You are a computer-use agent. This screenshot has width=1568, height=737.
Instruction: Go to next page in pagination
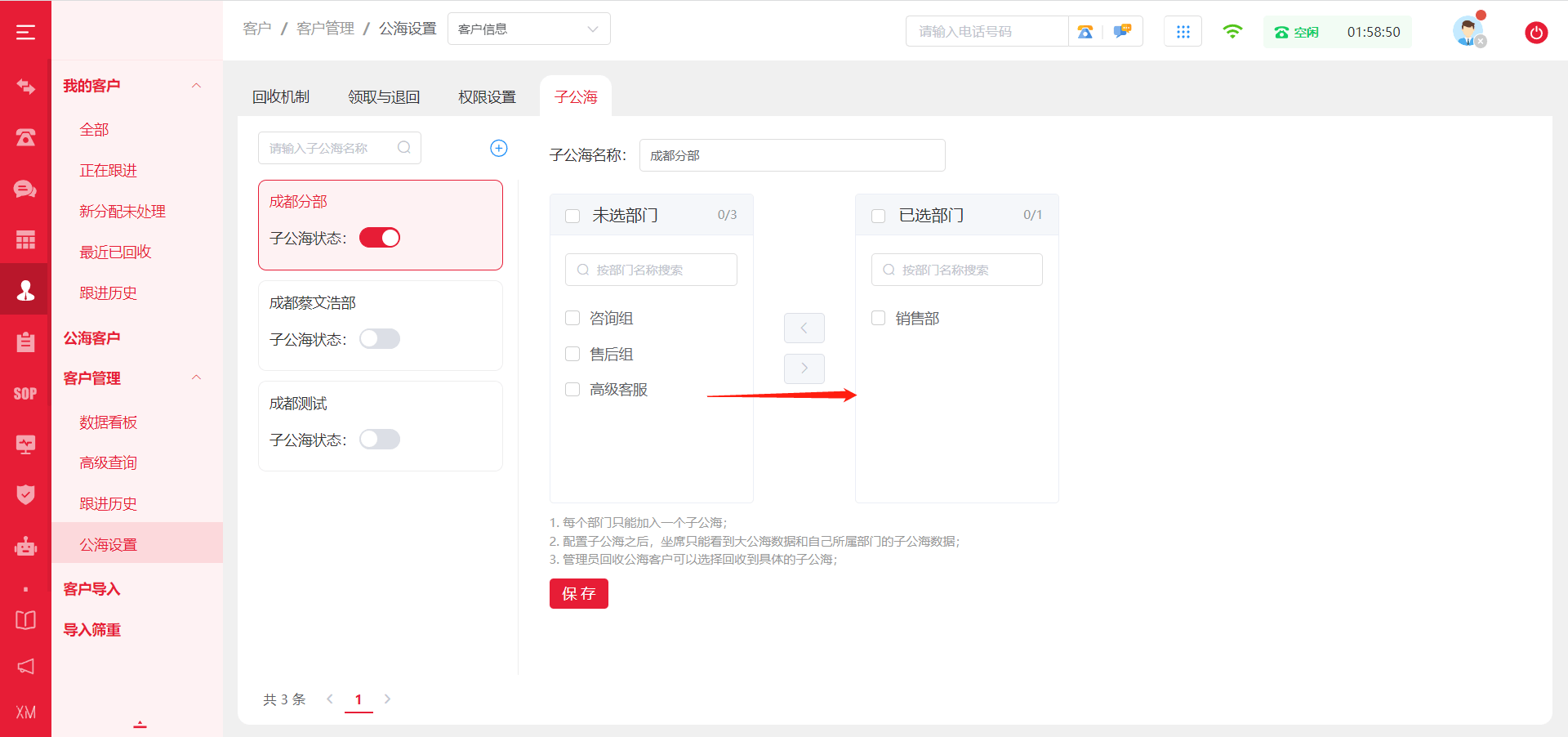pos(387,699)
